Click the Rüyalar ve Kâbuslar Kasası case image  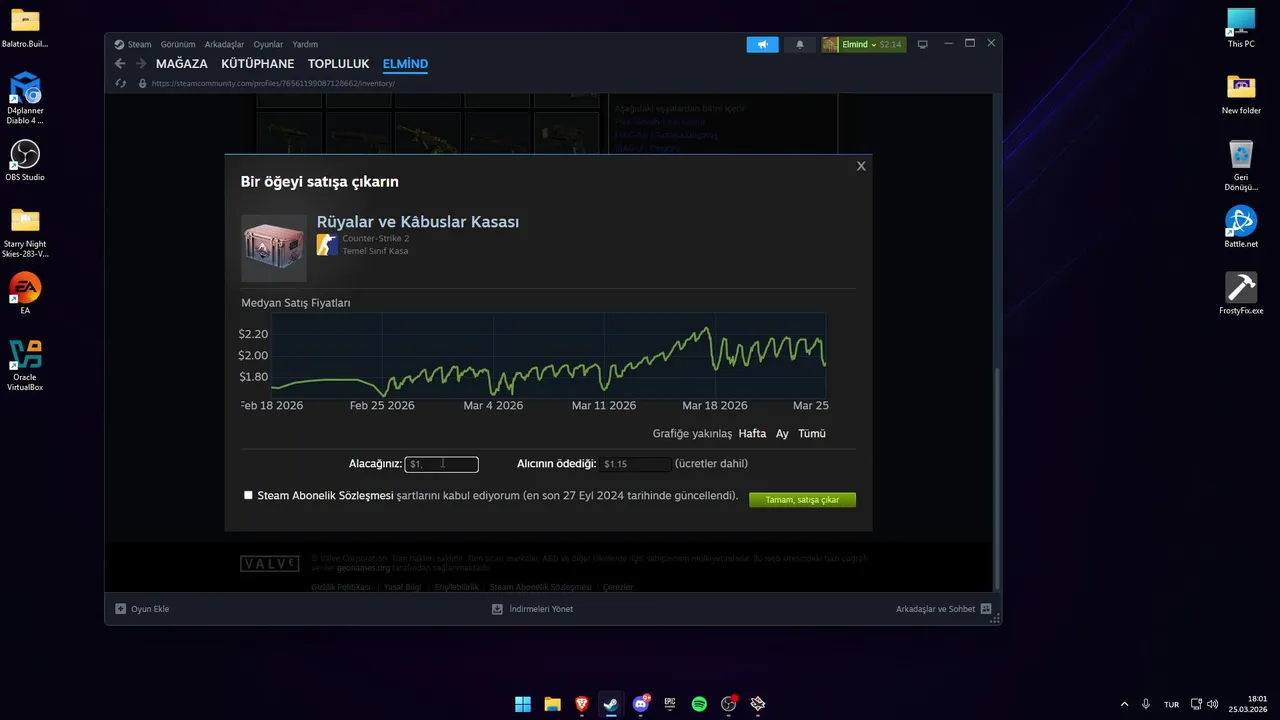pyautogui.click(x=274, y=247)
